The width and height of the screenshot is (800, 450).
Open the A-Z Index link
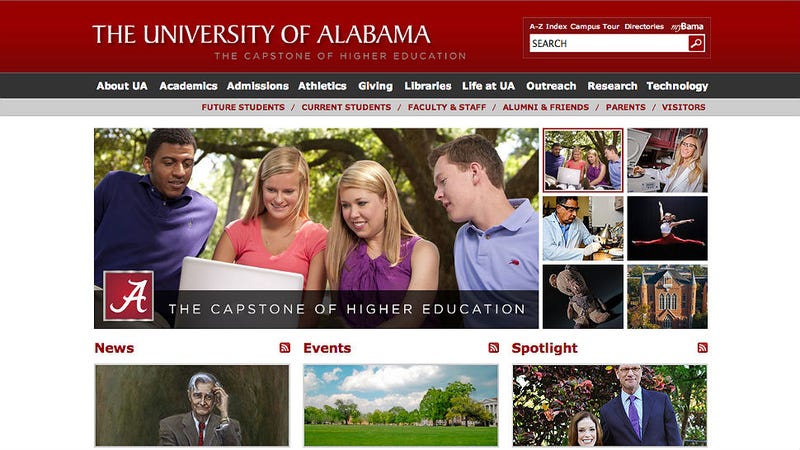click(x=548, y=27)
